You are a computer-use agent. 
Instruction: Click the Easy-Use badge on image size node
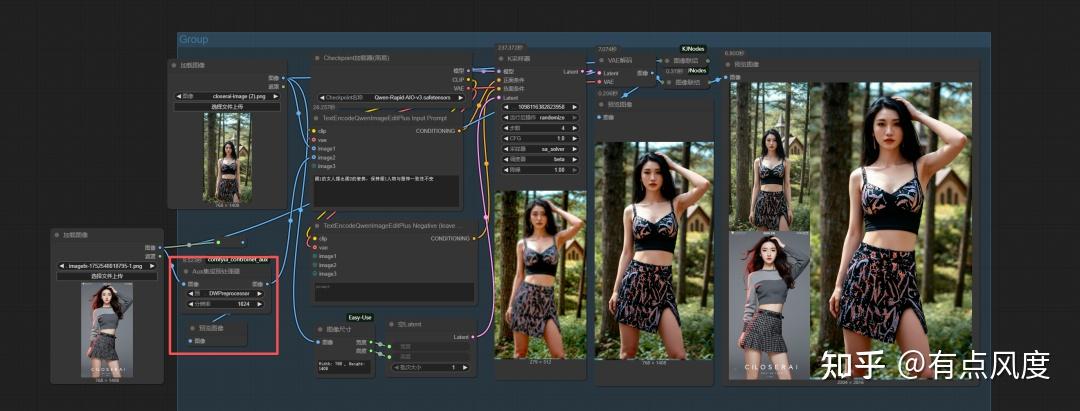(x=360, y=317)
